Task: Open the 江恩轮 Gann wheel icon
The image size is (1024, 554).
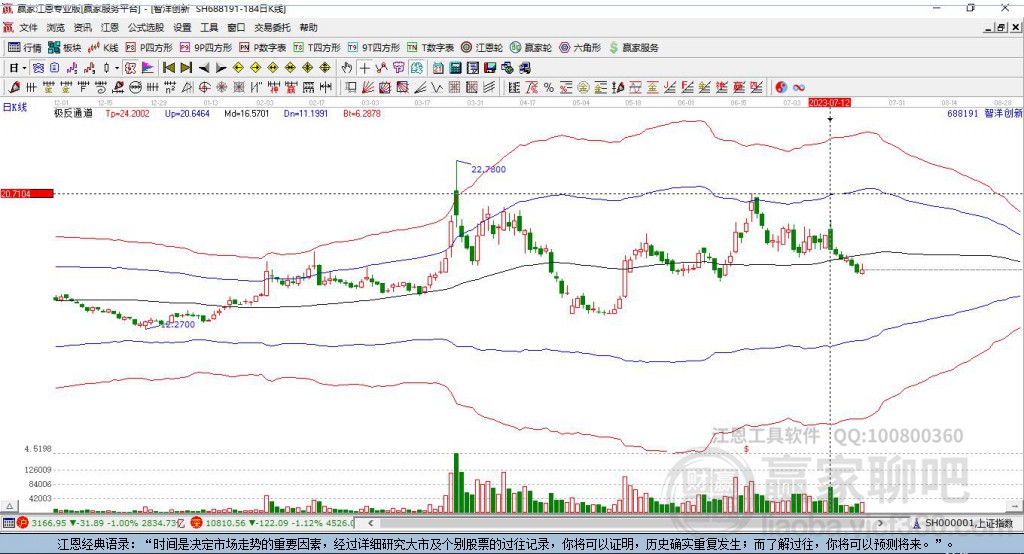Action: (482, 47)
